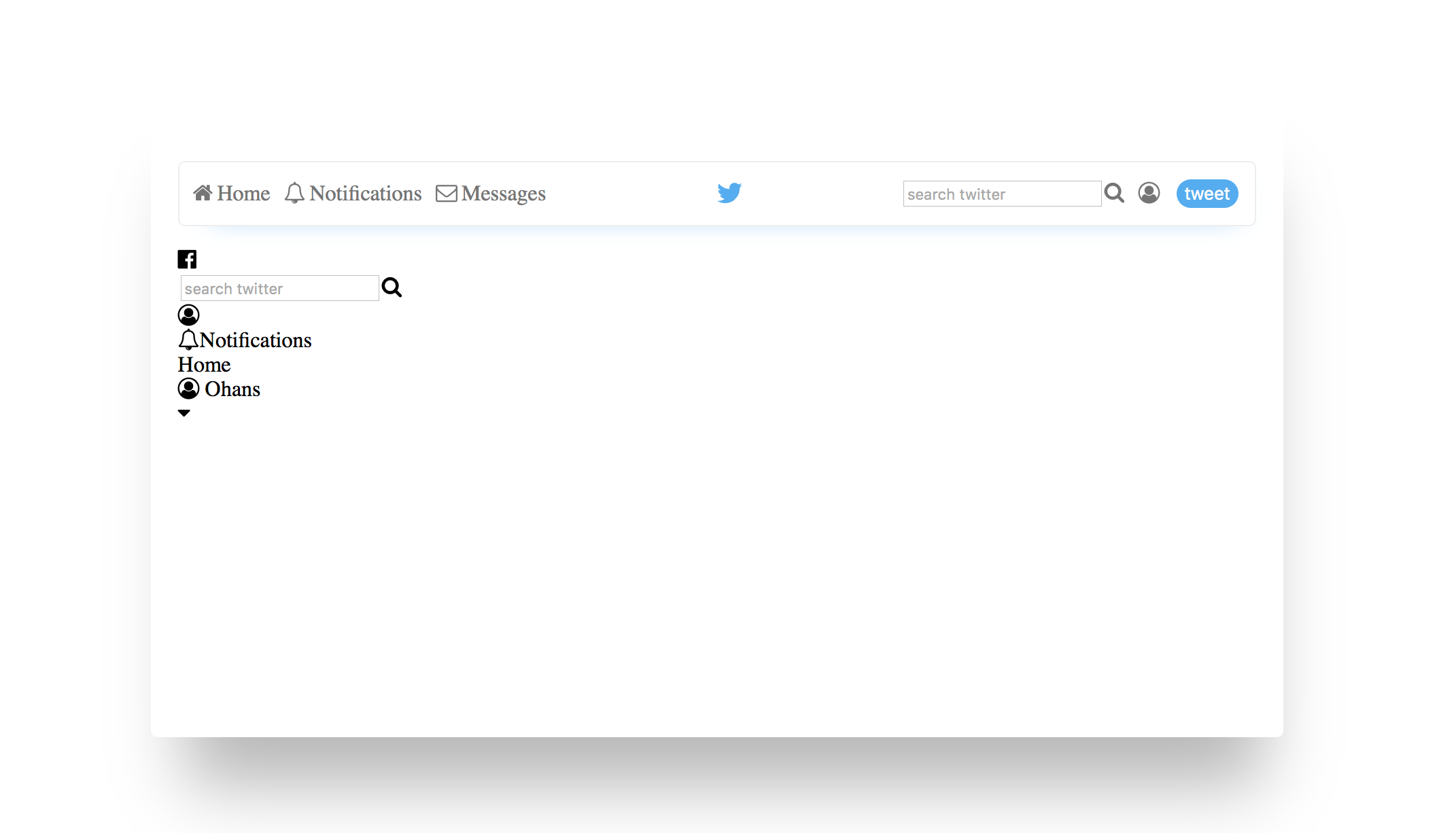Open Messages in the top navbar

504,194
